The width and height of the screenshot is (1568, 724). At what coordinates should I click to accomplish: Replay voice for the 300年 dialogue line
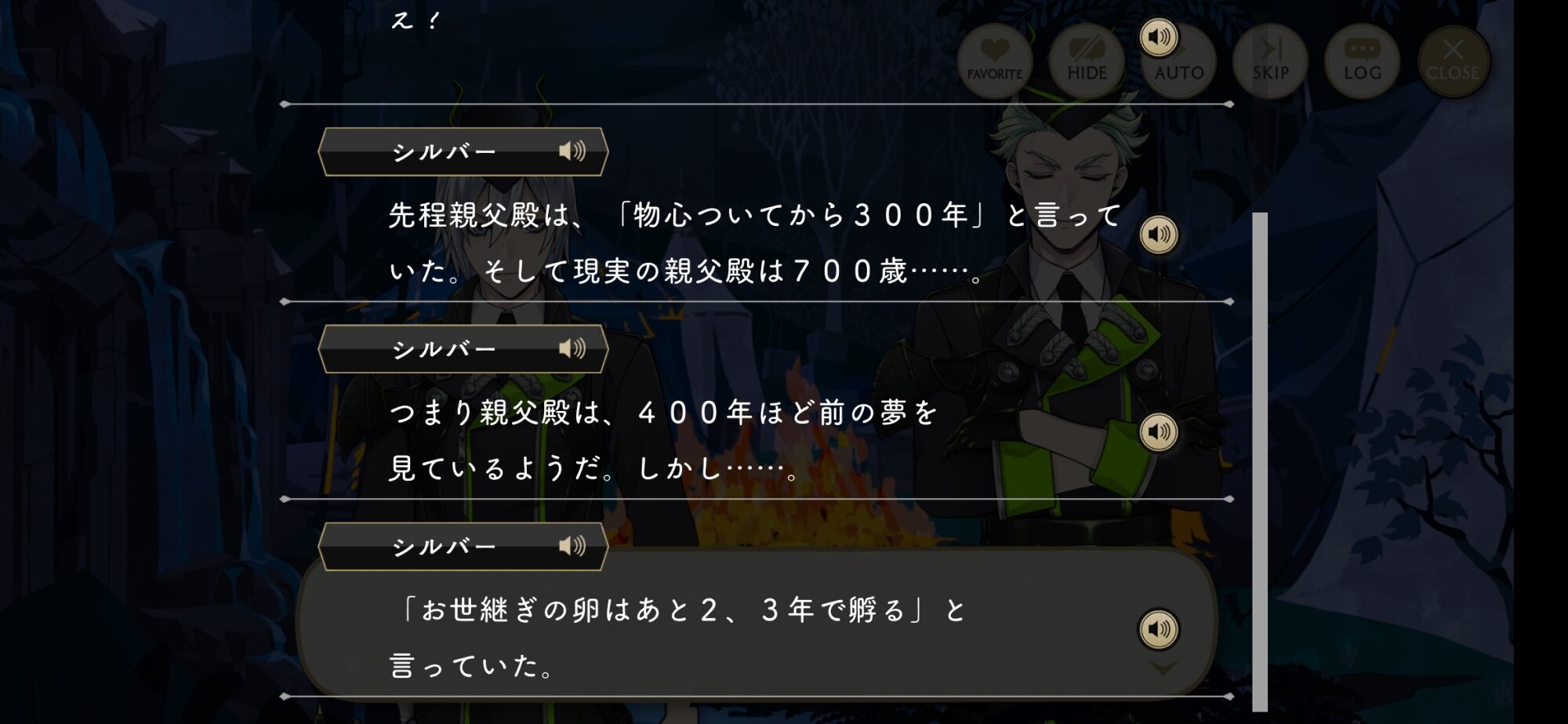[x=1159, y=235]
